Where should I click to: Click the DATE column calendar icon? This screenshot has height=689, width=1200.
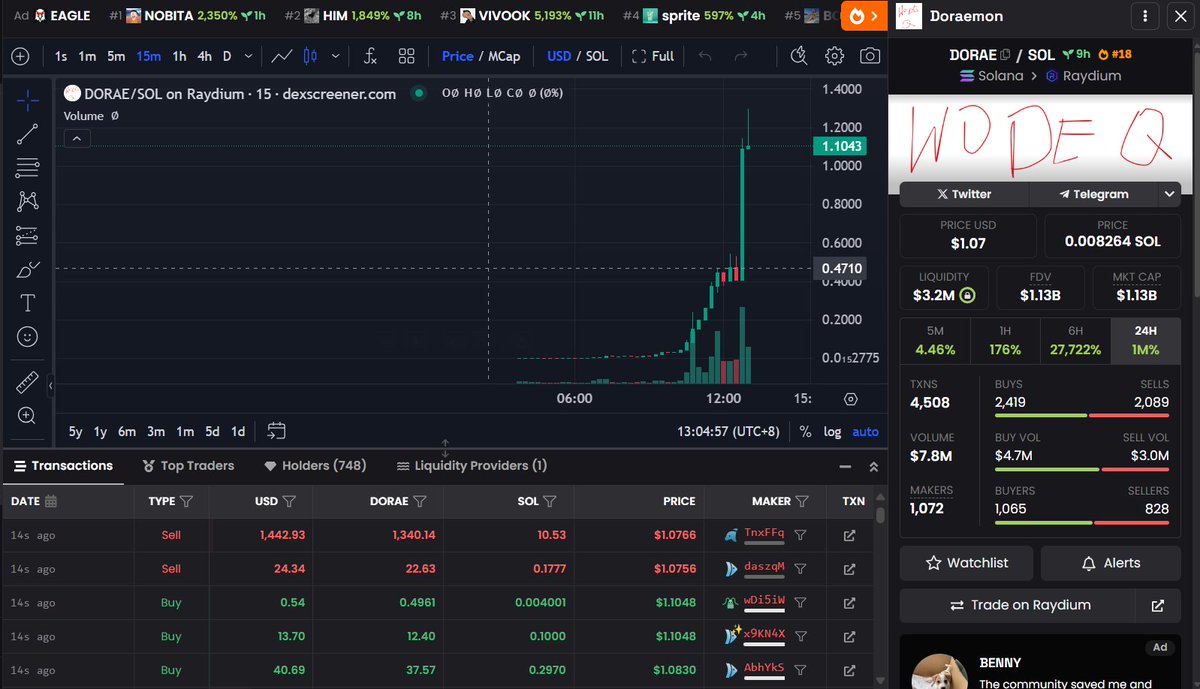[x=51, y=501]
